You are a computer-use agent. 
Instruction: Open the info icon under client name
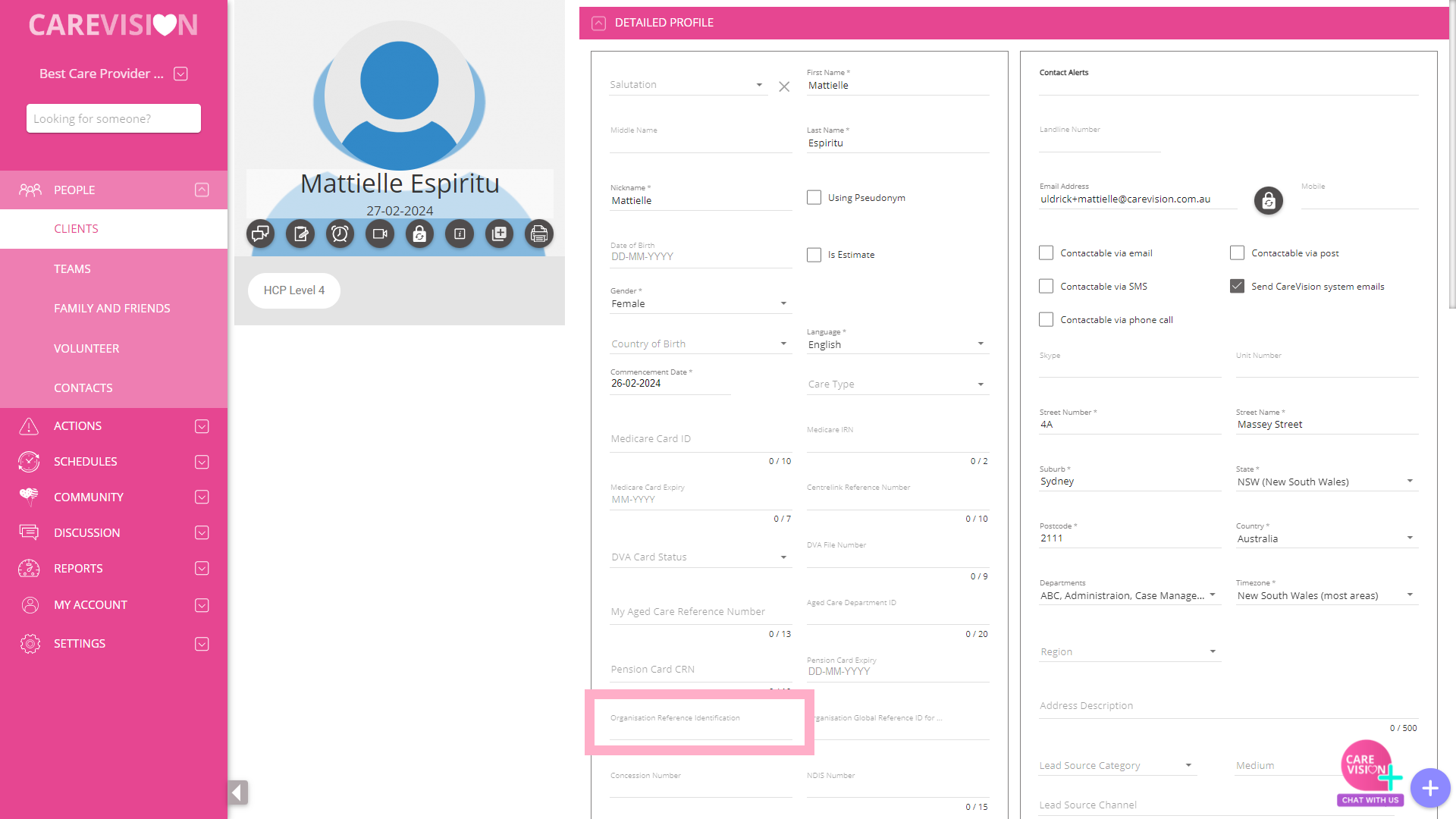click(460, 234)
